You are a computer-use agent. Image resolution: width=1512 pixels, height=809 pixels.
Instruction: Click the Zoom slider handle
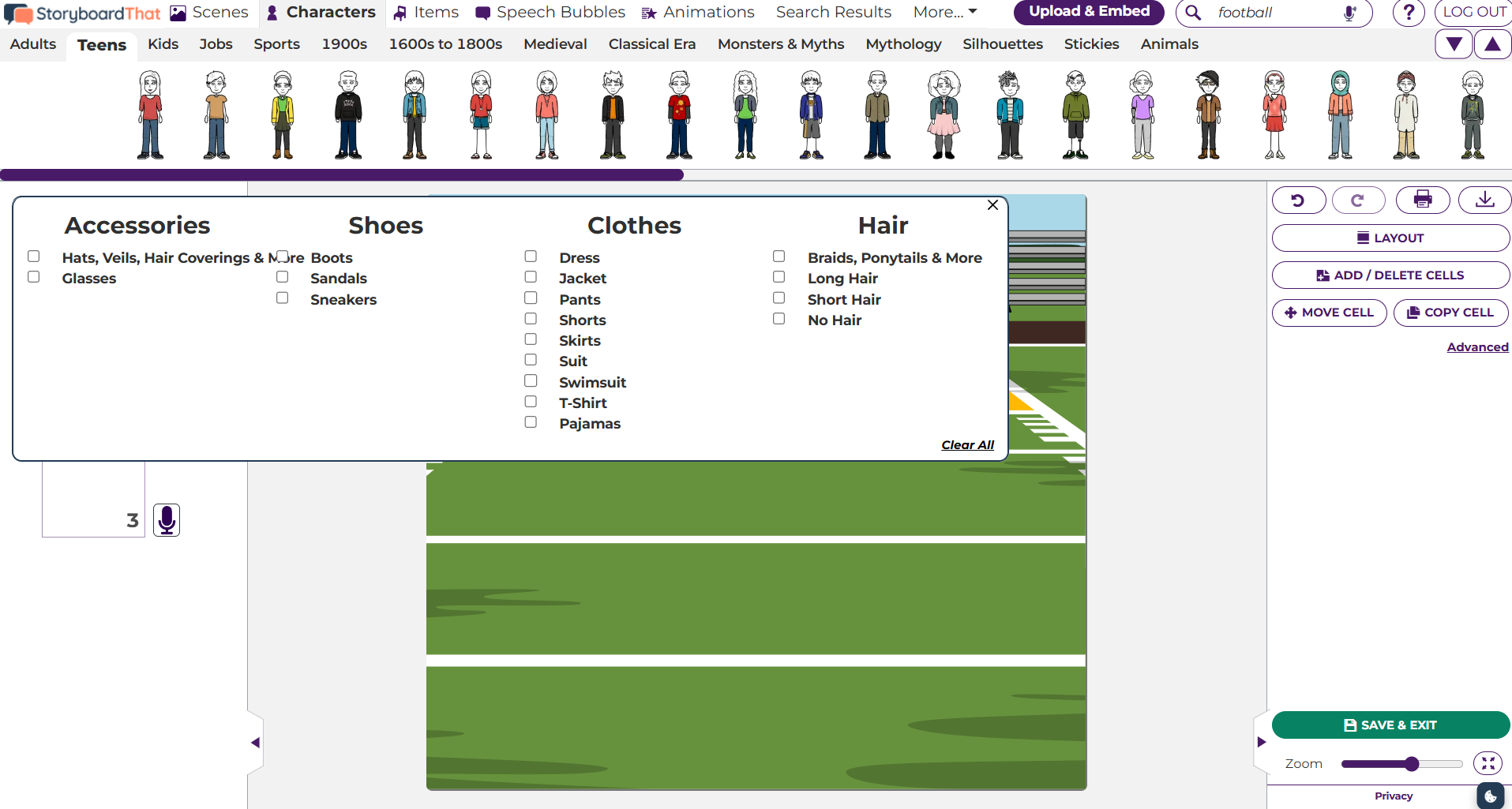click(x=1412, y=763)
